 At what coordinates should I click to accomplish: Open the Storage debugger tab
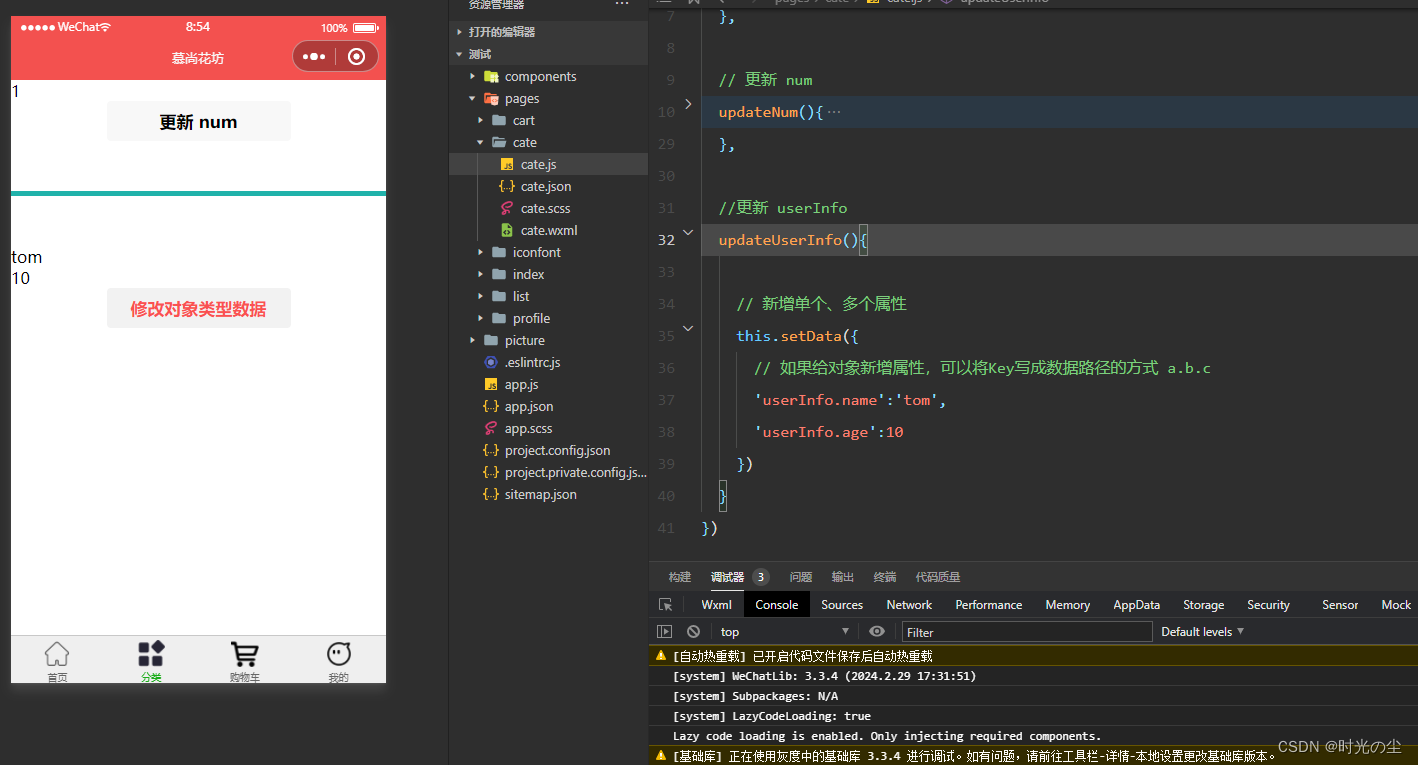tap(1204, 605)
